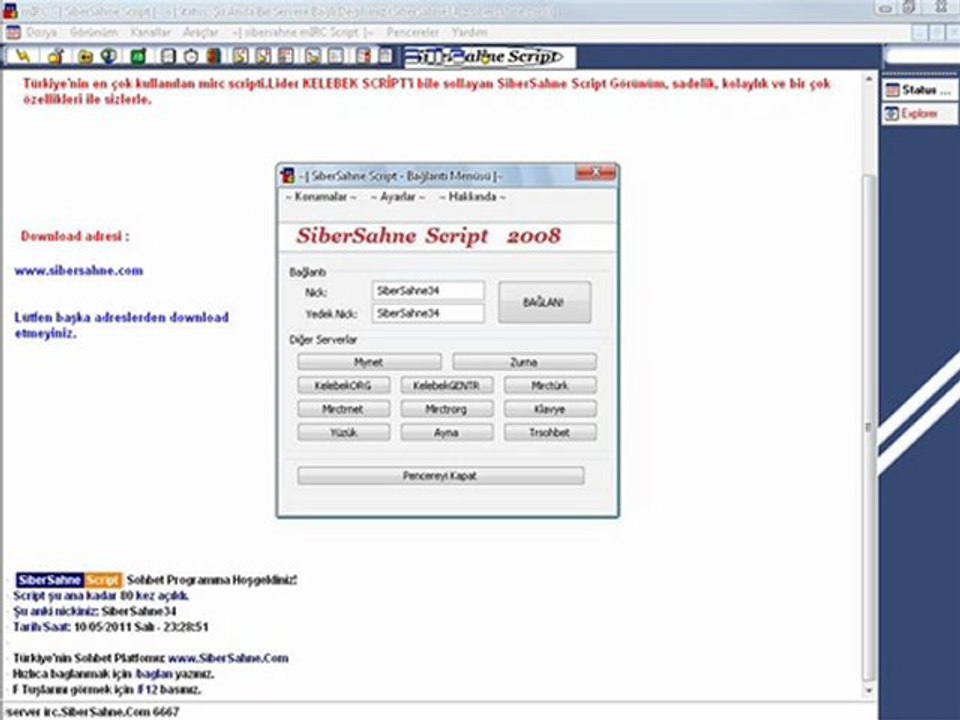Open the Kanallar menu

tap(151, 32)
